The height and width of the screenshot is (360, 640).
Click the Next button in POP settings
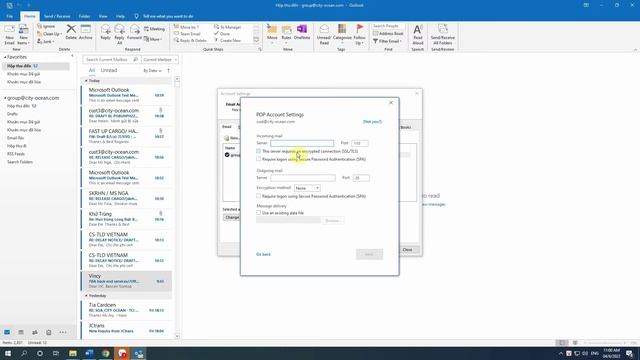click(x=369, y=254)
